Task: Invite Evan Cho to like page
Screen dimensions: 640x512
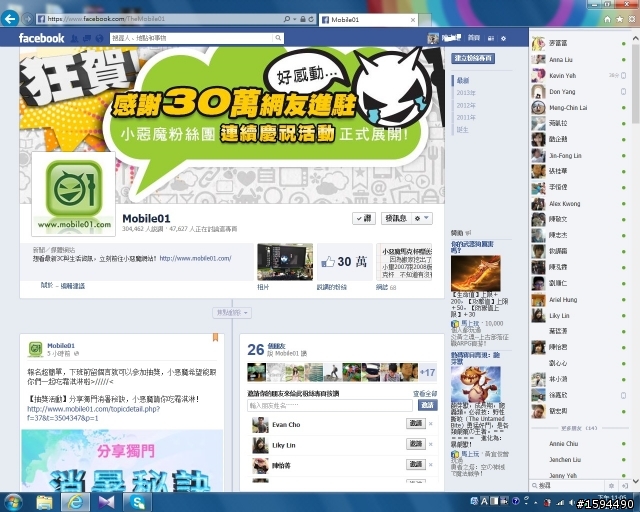Action: coord(416,423)
